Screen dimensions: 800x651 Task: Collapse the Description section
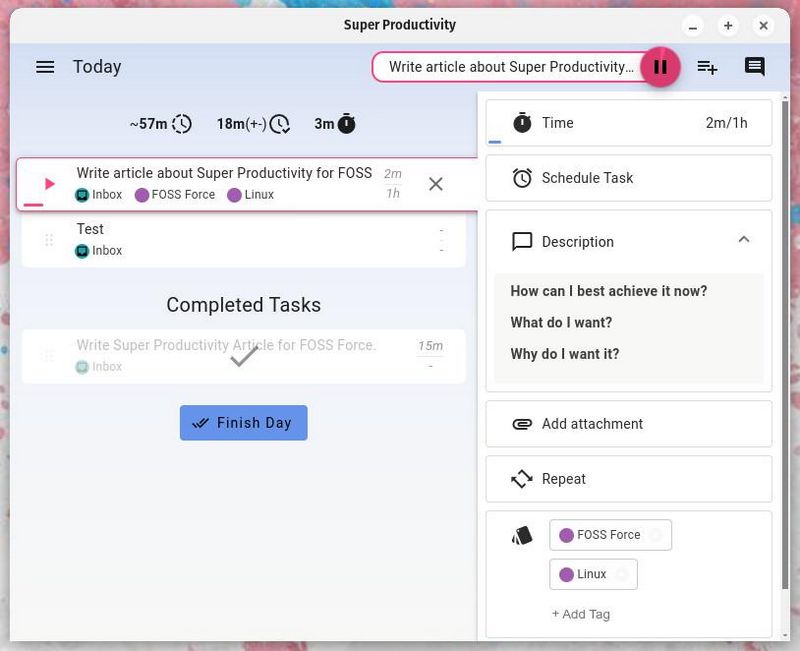744,239
